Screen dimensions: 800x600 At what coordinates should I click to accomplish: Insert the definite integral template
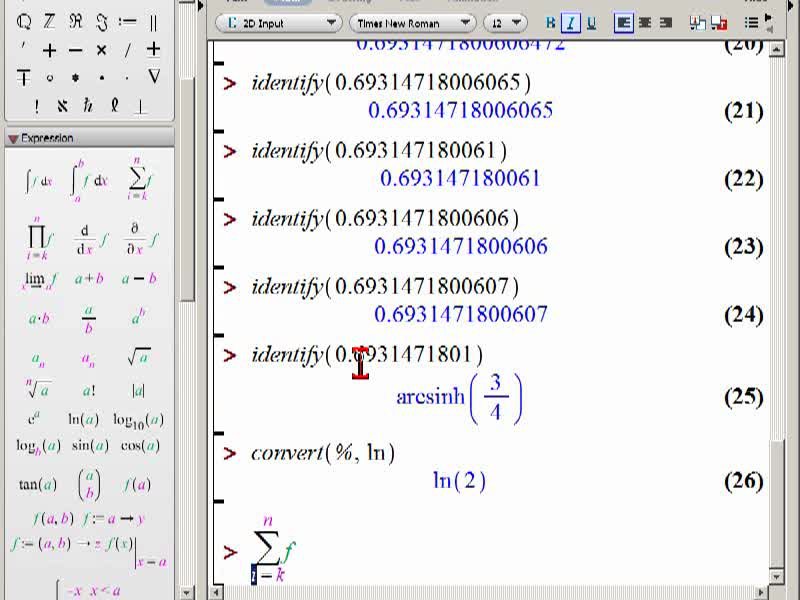click(x=88, y=181)
